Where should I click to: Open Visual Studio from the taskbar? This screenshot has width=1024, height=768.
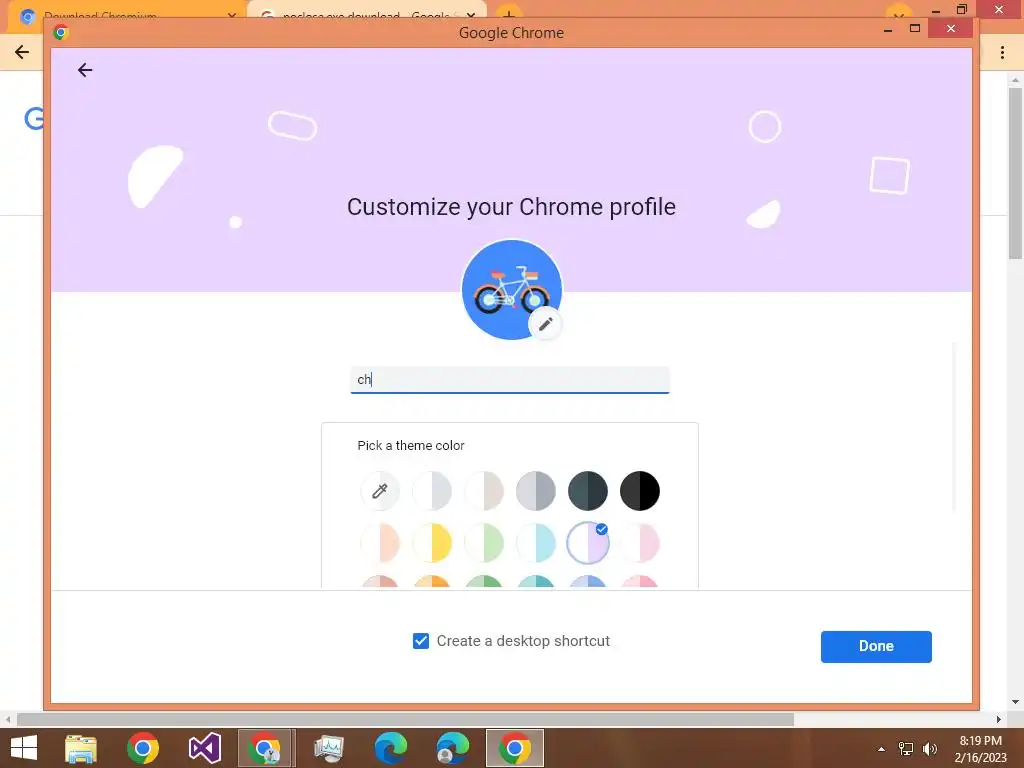[x=204, y=748]
